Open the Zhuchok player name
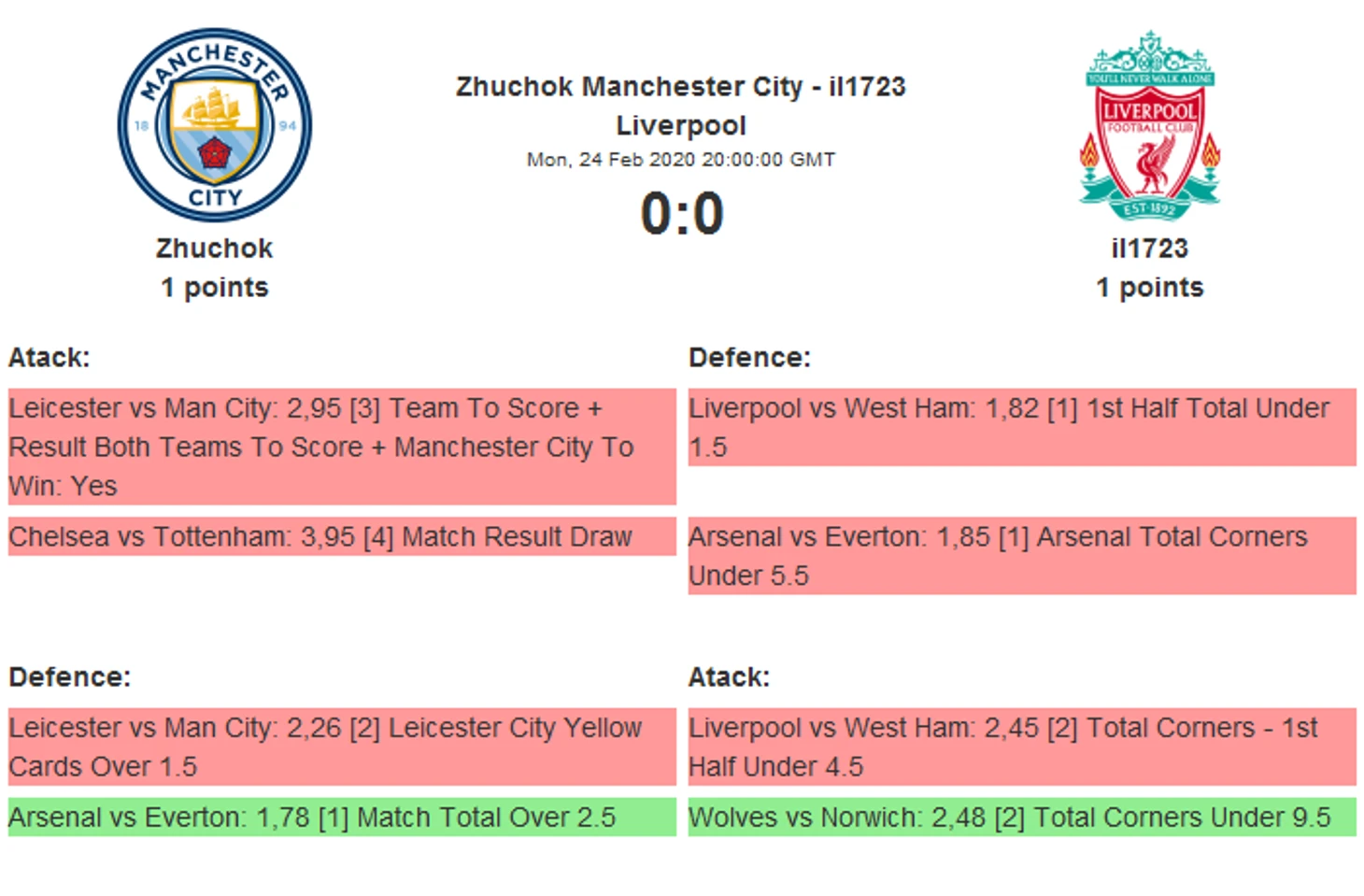This screenshot has height=896, width=1364. coord(215,249)
